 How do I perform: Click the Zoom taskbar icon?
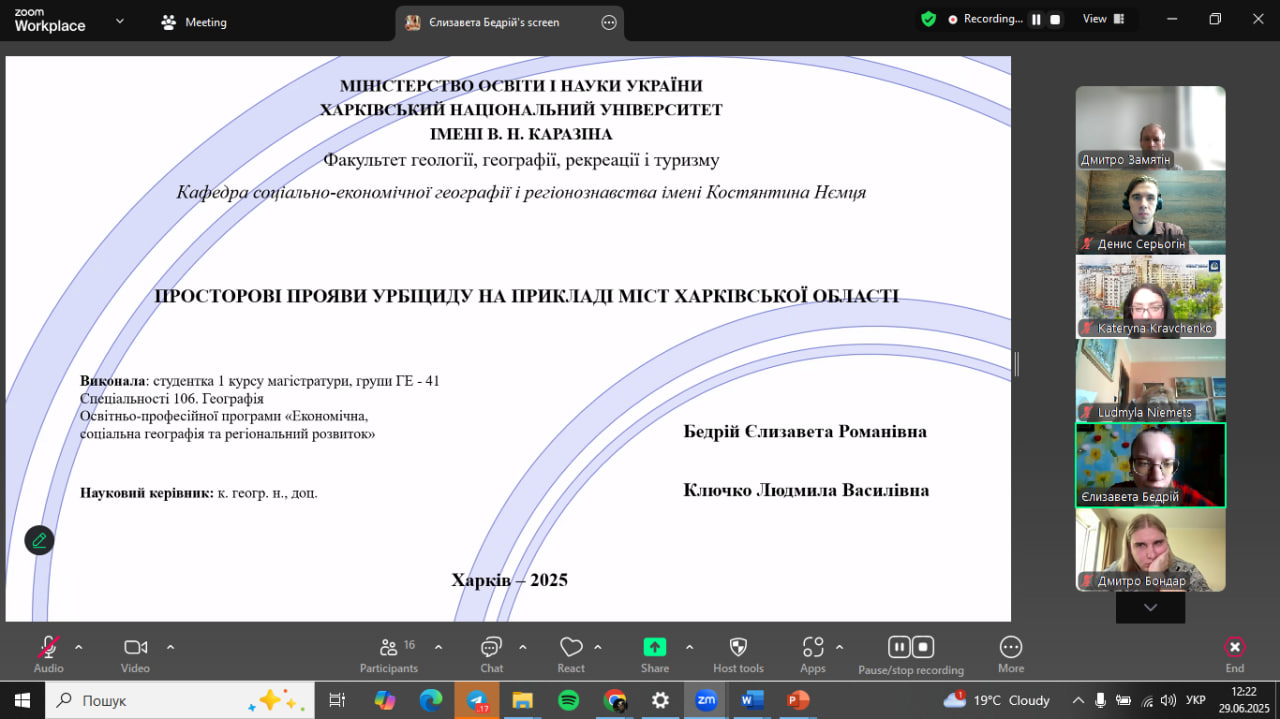tap(706, 700)
